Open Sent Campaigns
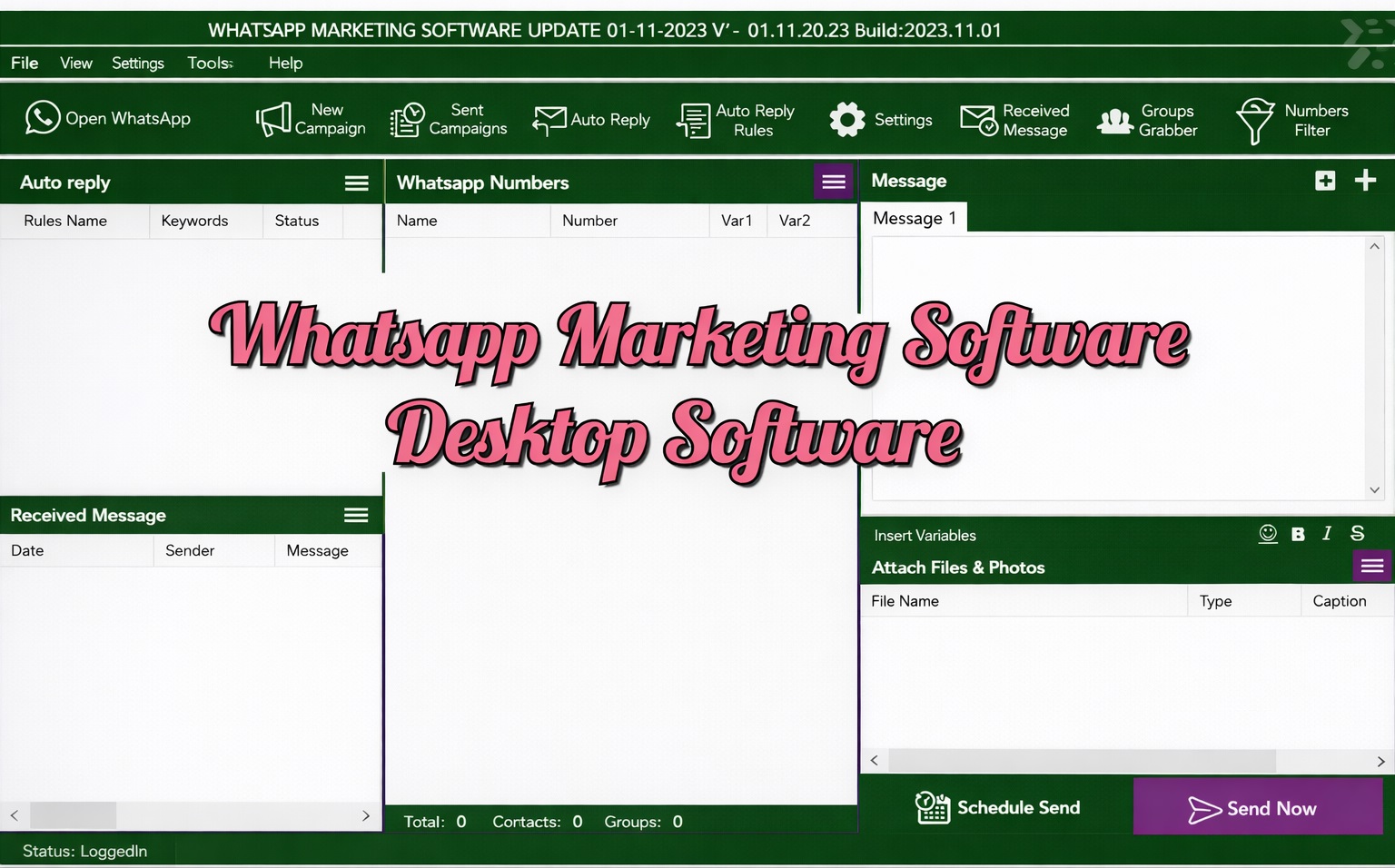Screen dimensions: 1395x868 [x=449, y=119]
